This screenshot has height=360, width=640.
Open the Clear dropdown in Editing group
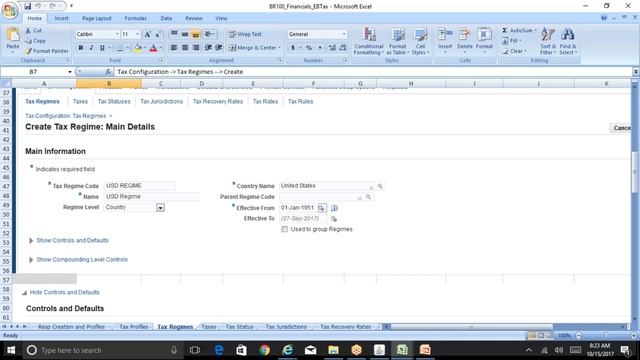coord(514,51)
